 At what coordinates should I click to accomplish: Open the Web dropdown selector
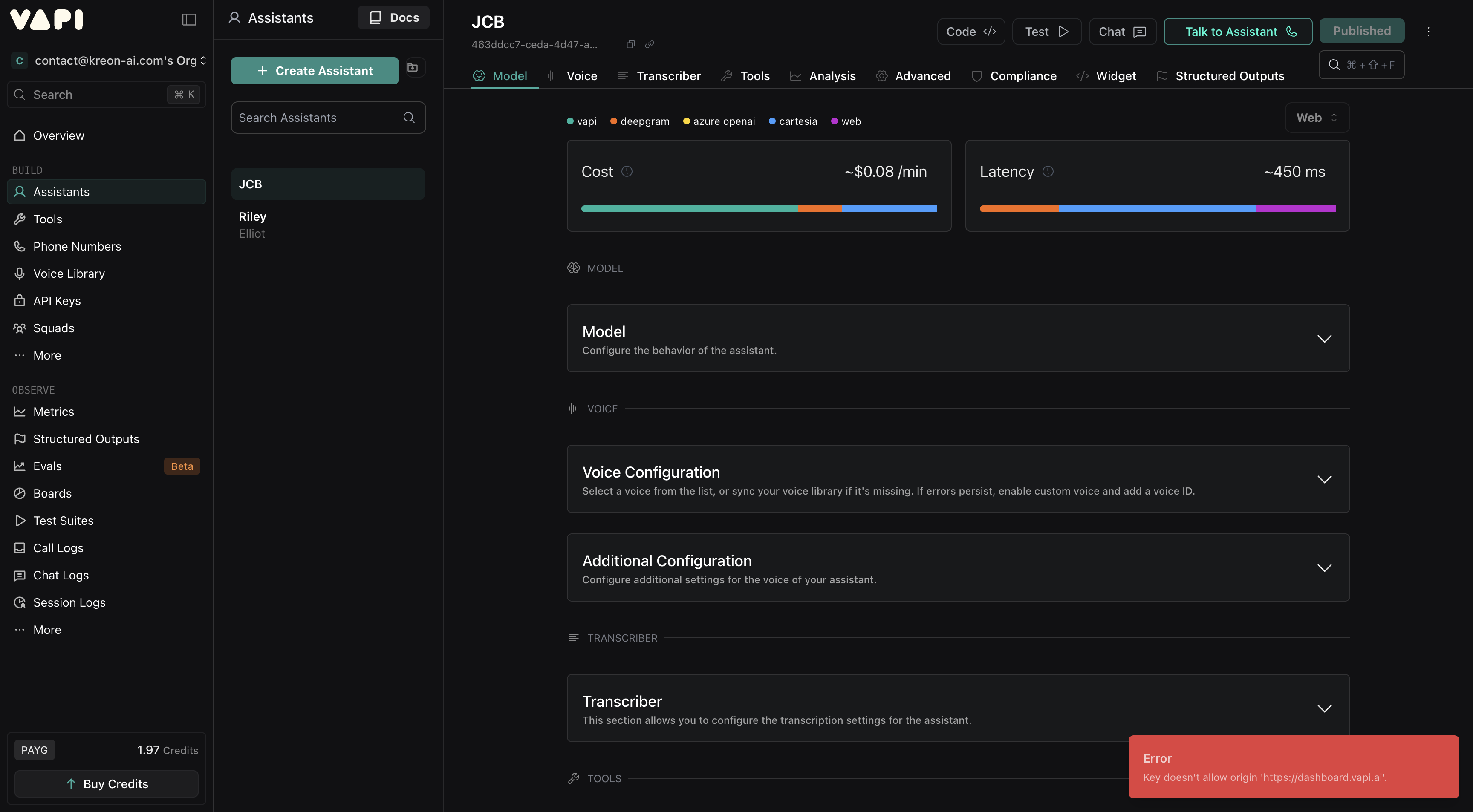(x=1317, y=118)
